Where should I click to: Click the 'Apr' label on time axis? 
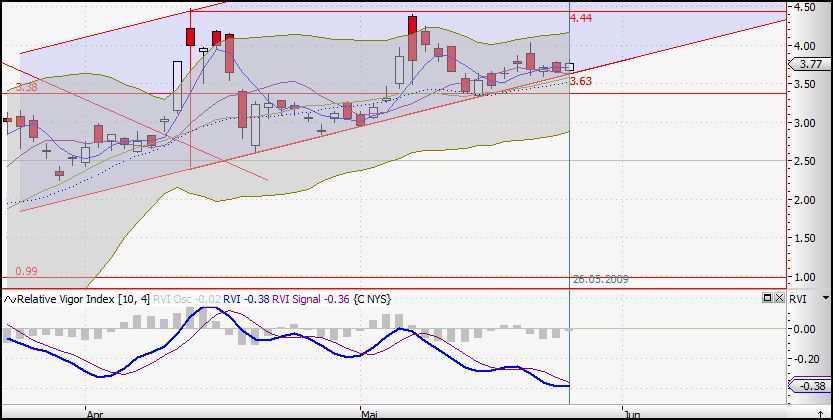(94, 413)
